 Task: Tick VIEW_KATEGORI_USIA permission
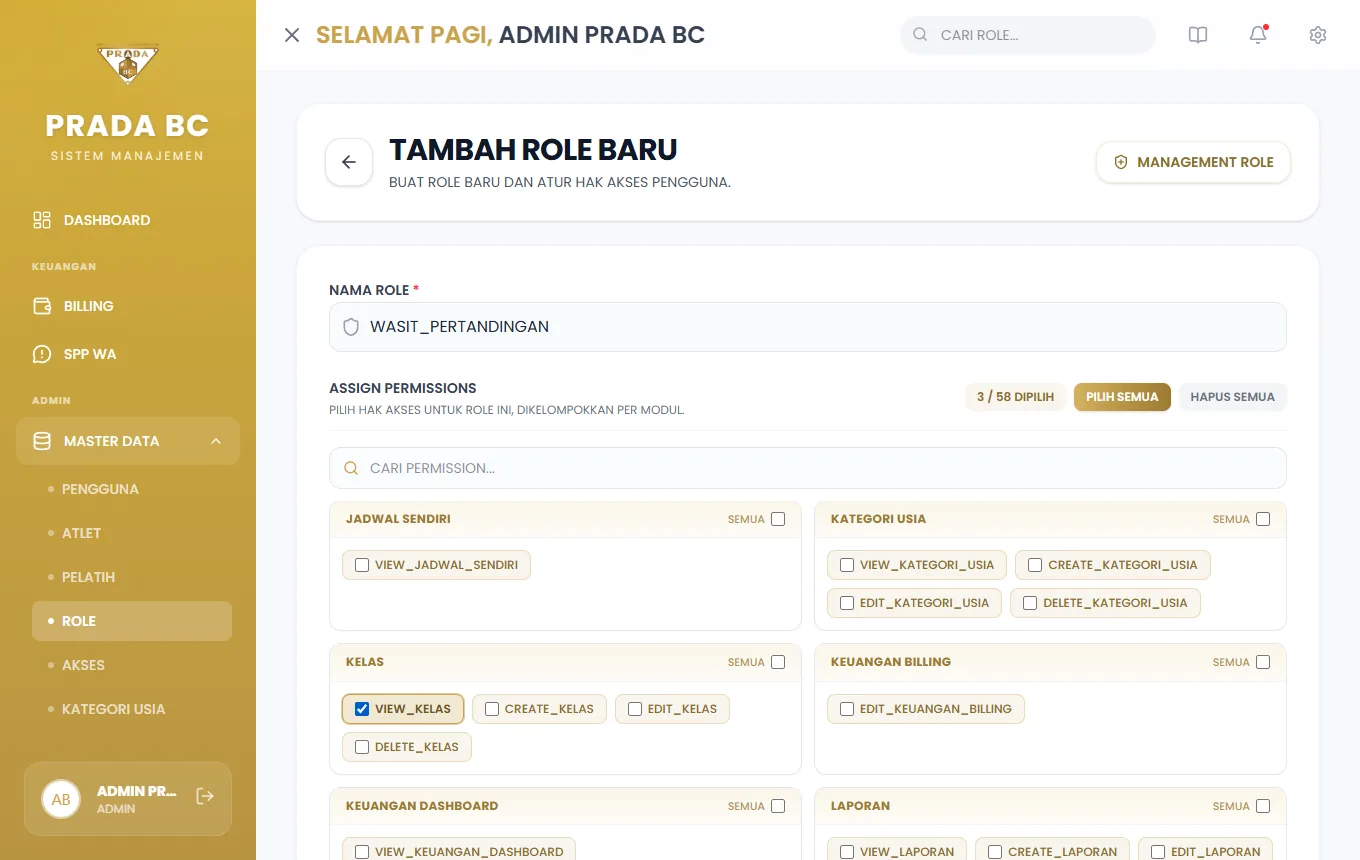tap(847, 565)
